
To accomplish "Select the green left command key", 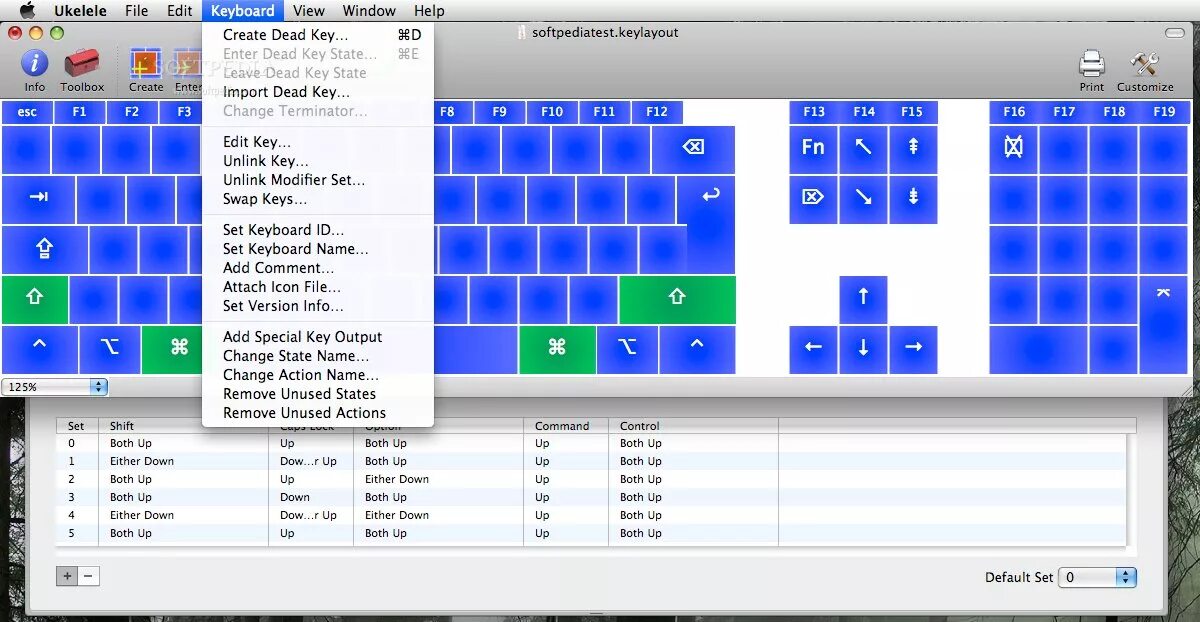I will click(179, 349).
